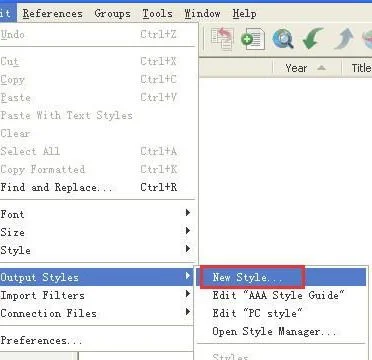
Task: Open the Groups menu
Action: pyautogui.click(x=112, y=14)
